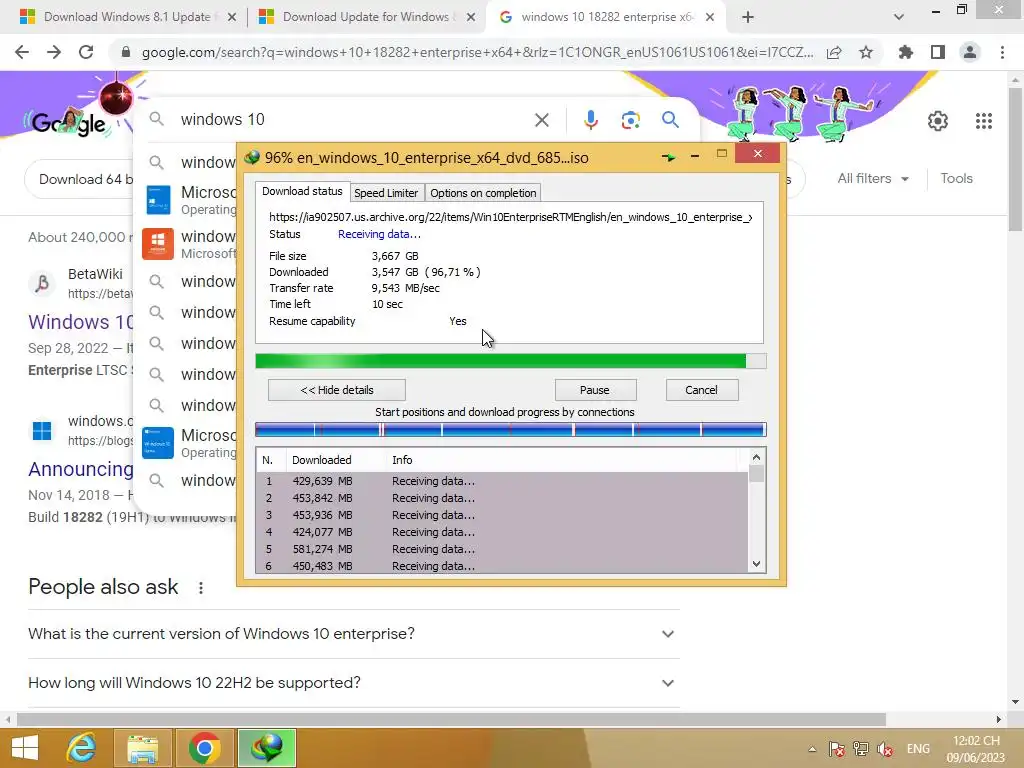
Task: Click the main download progress bar
Action: (511, 361)
